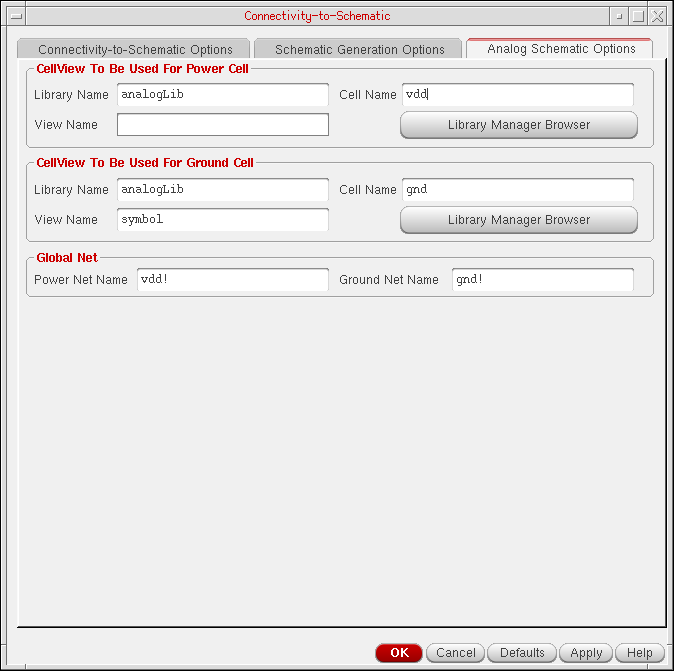Focus the empty Power Cell View Name field
The width and height of the screenshot is (674, 671).
223,125
